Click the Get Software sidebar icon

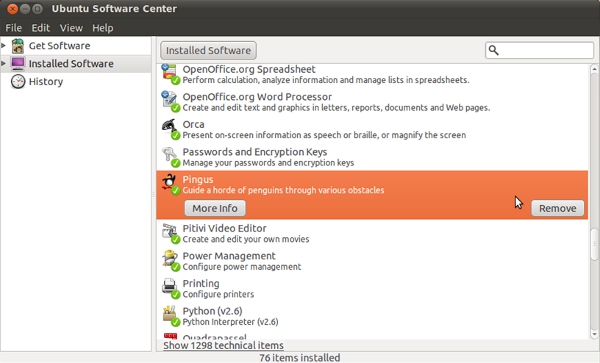18,46
